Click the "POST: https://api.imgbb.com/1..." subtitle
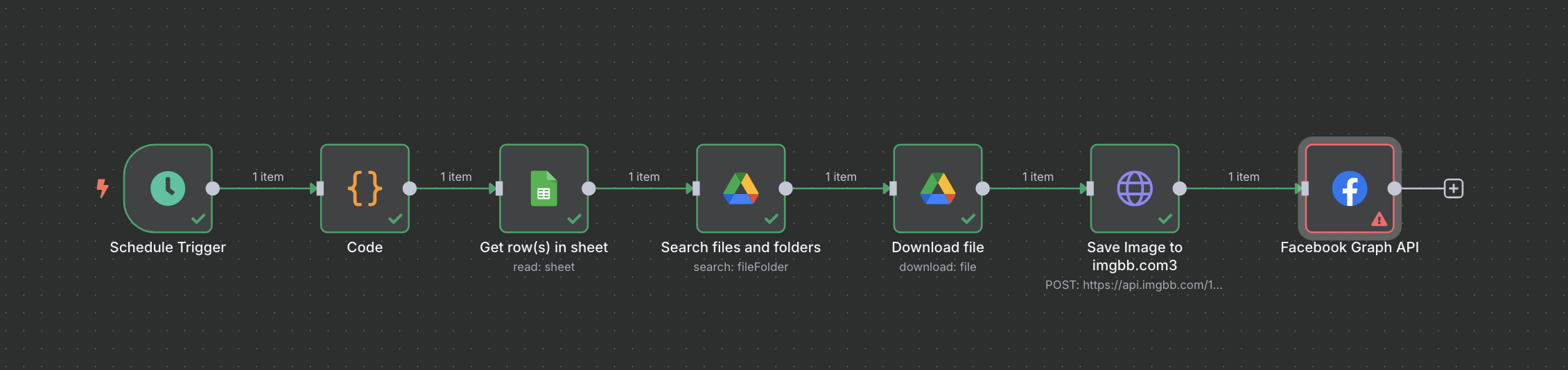The height and width of the screenshot is (370, 1568). [x=1133, y=285]
